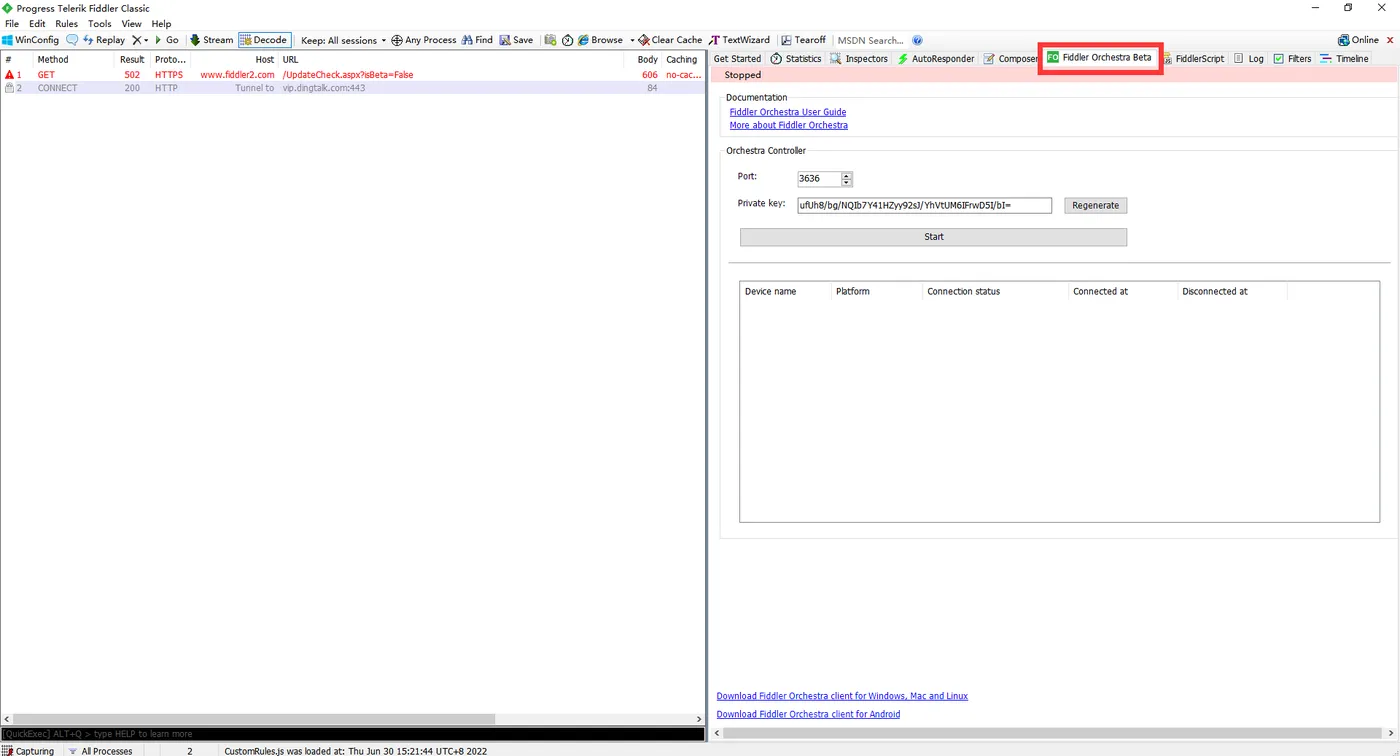The height and width of the screenshot is (756, 1400).
Task: Sort sessions by Result column
Action: pyautogui.click(x=132, y=59)
